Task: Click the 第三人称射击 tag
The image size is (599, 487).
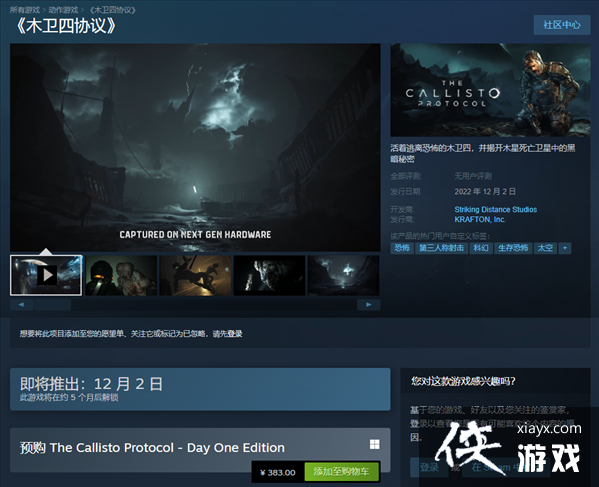Action: tap(441, 248)
